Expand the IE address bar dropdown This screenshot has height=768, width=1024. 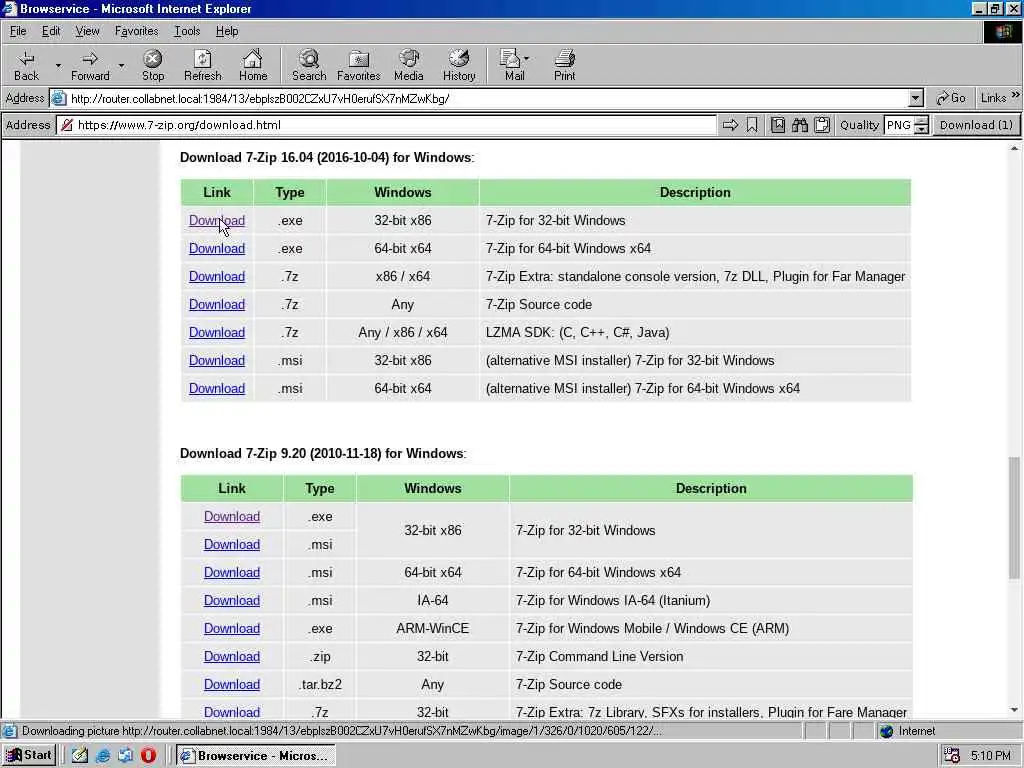(x=916, y=98)
